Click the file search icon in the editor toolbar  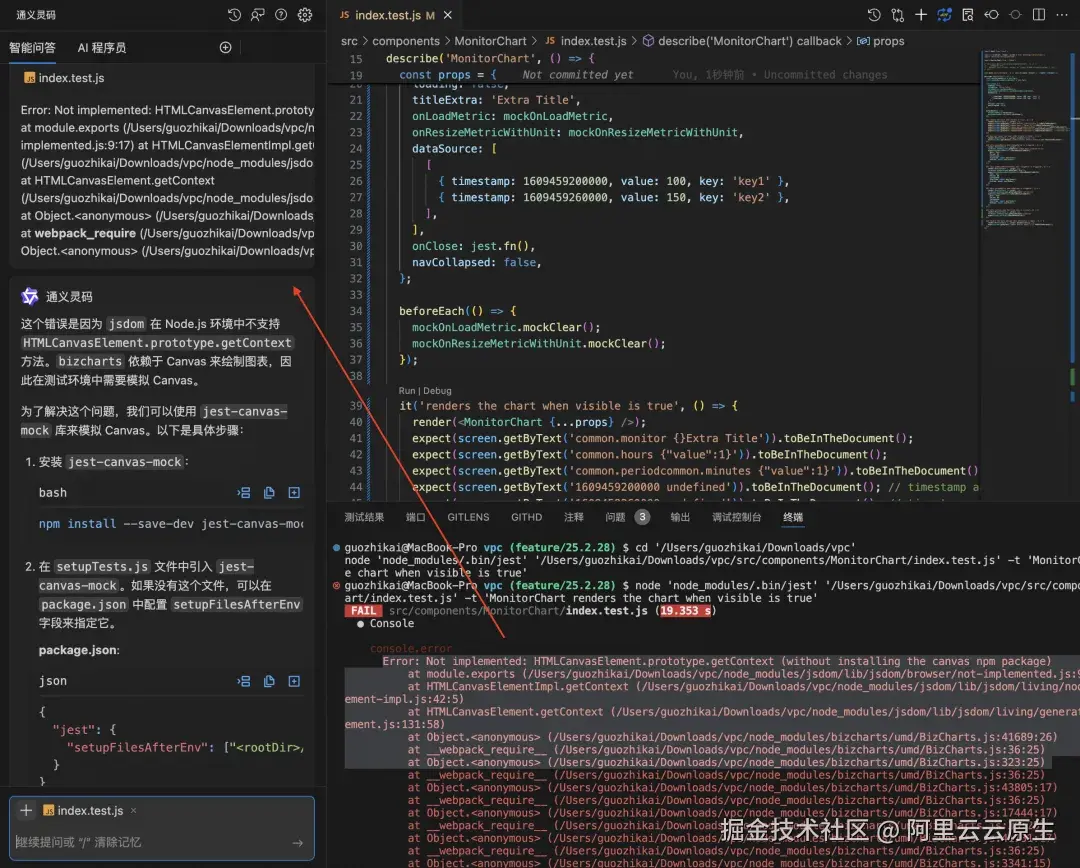click(x=968, y=14)
